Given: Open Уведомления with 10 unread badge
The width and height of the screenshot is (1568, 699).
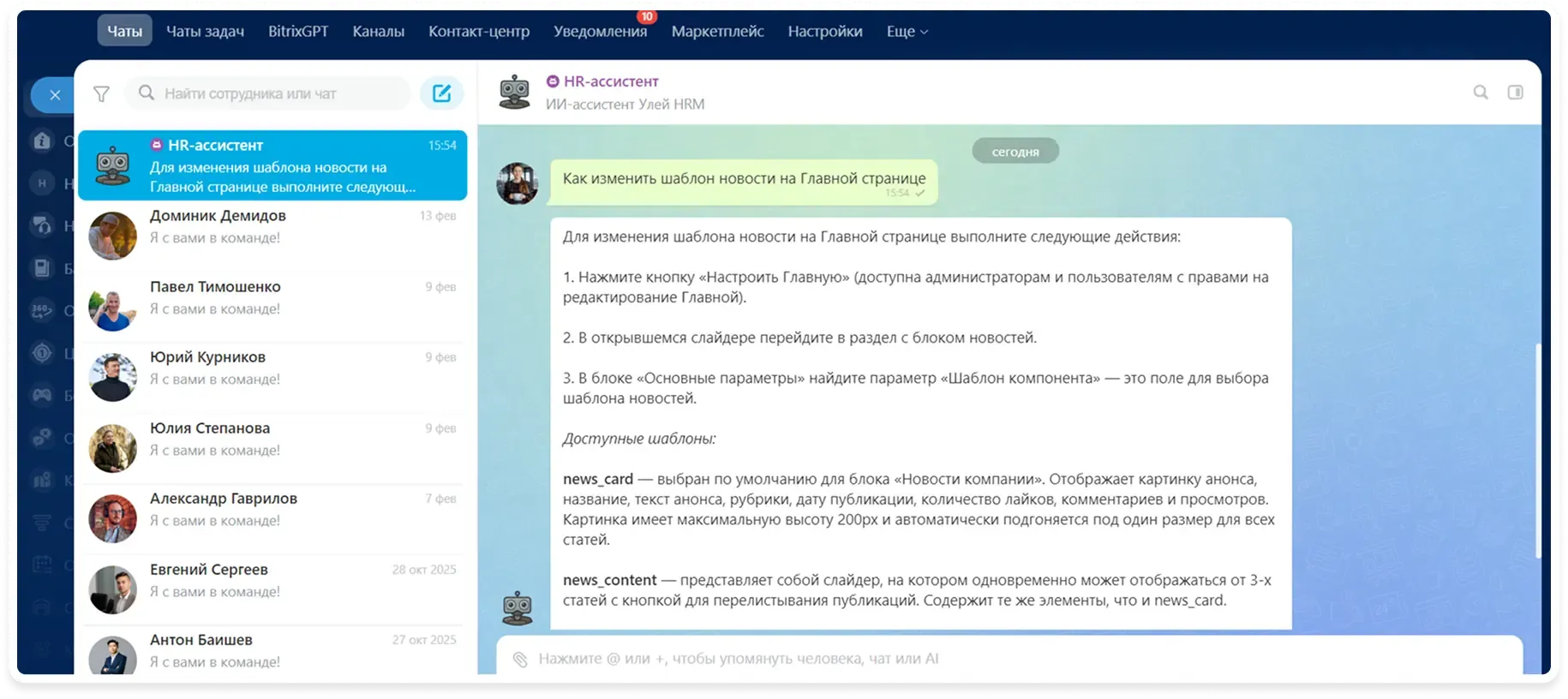Looking at the screenshot, I should (601, 31).
